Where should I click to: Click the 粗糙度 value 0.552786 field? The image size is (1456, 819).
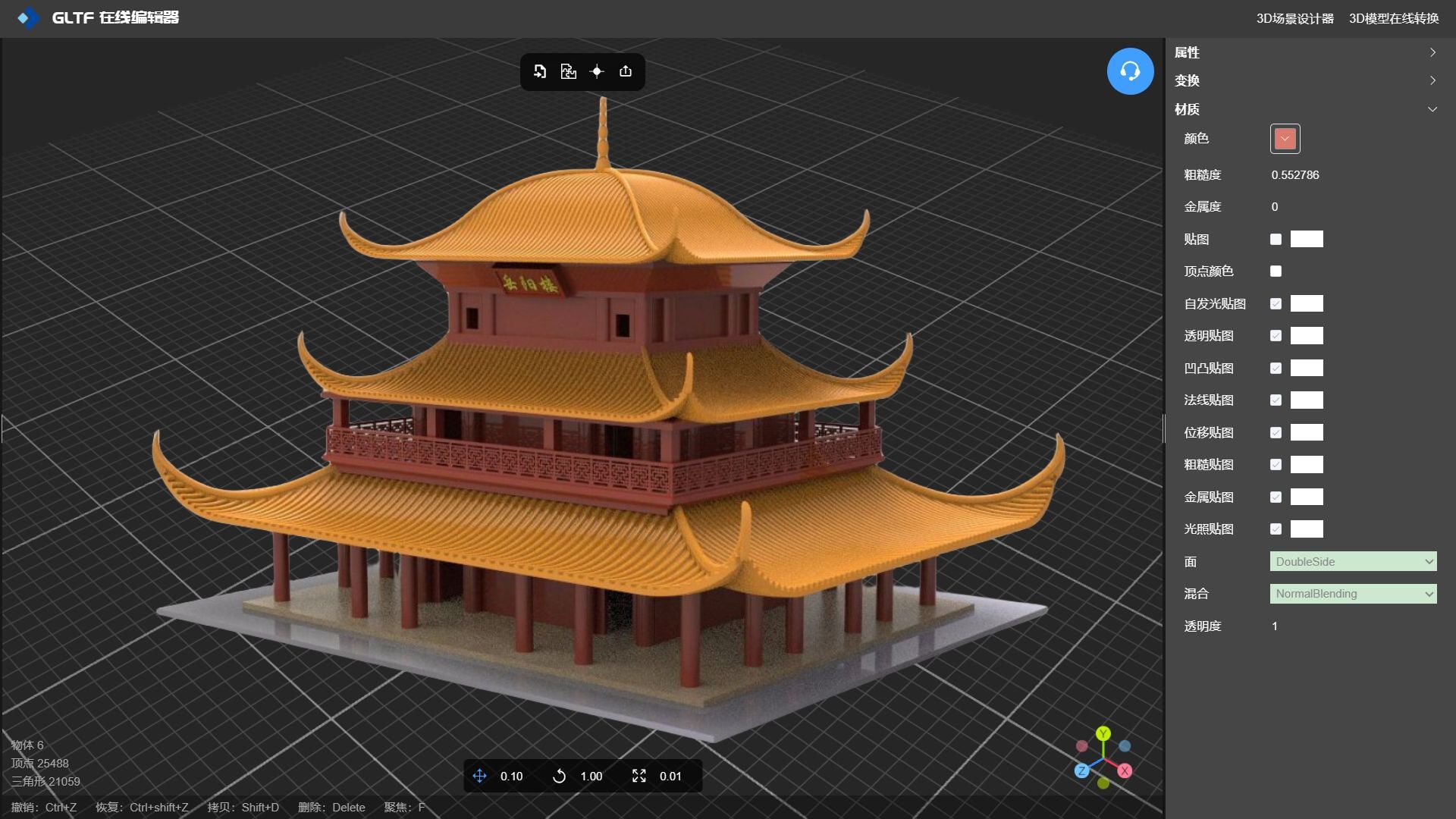click(x=1295, y=175)
